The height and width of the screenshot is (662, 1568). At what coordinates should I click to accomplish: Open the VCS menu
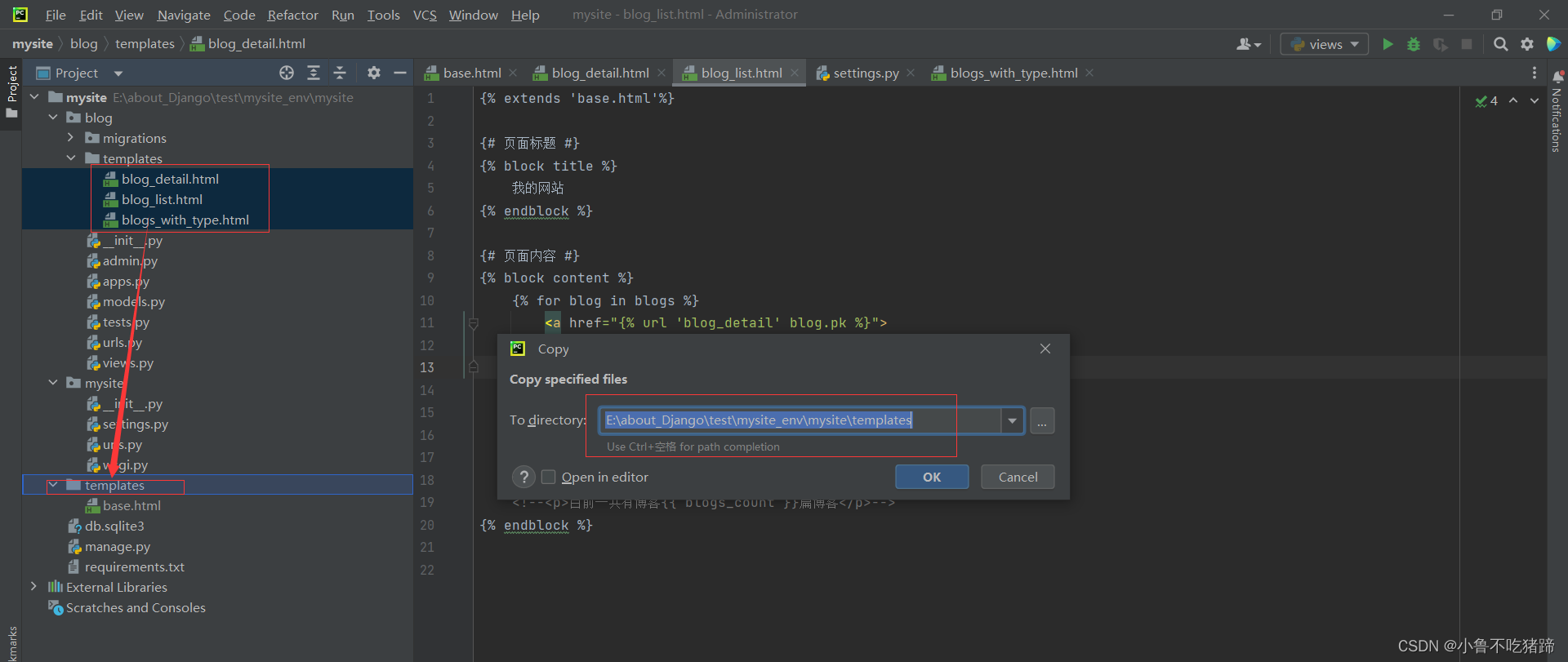pos(425,15)
